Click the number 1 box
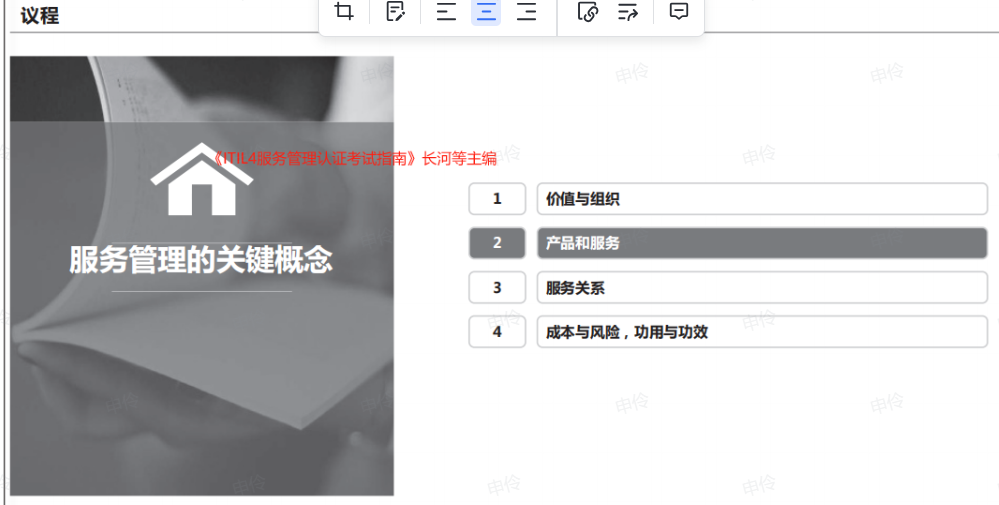 [x=497, y=199]
